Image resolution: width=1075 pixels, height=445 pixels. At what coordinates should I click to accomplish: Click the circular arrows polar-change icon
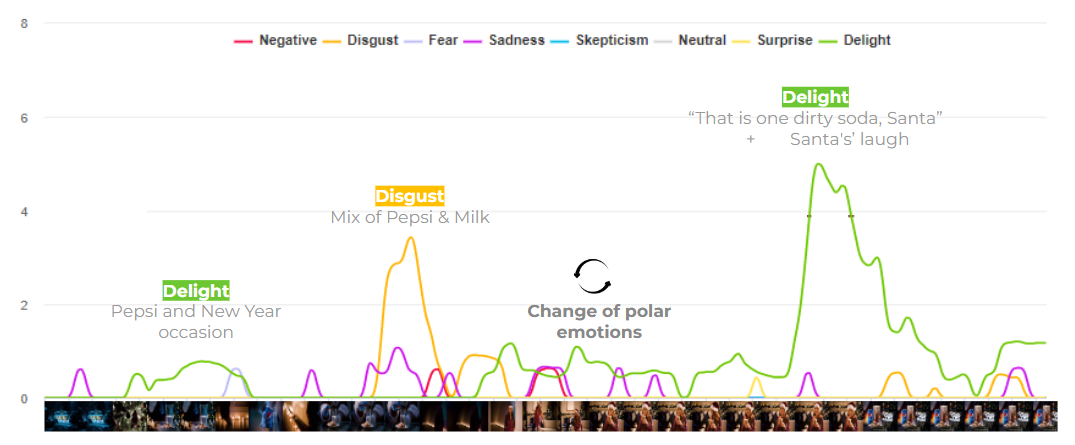pos(592,275)
